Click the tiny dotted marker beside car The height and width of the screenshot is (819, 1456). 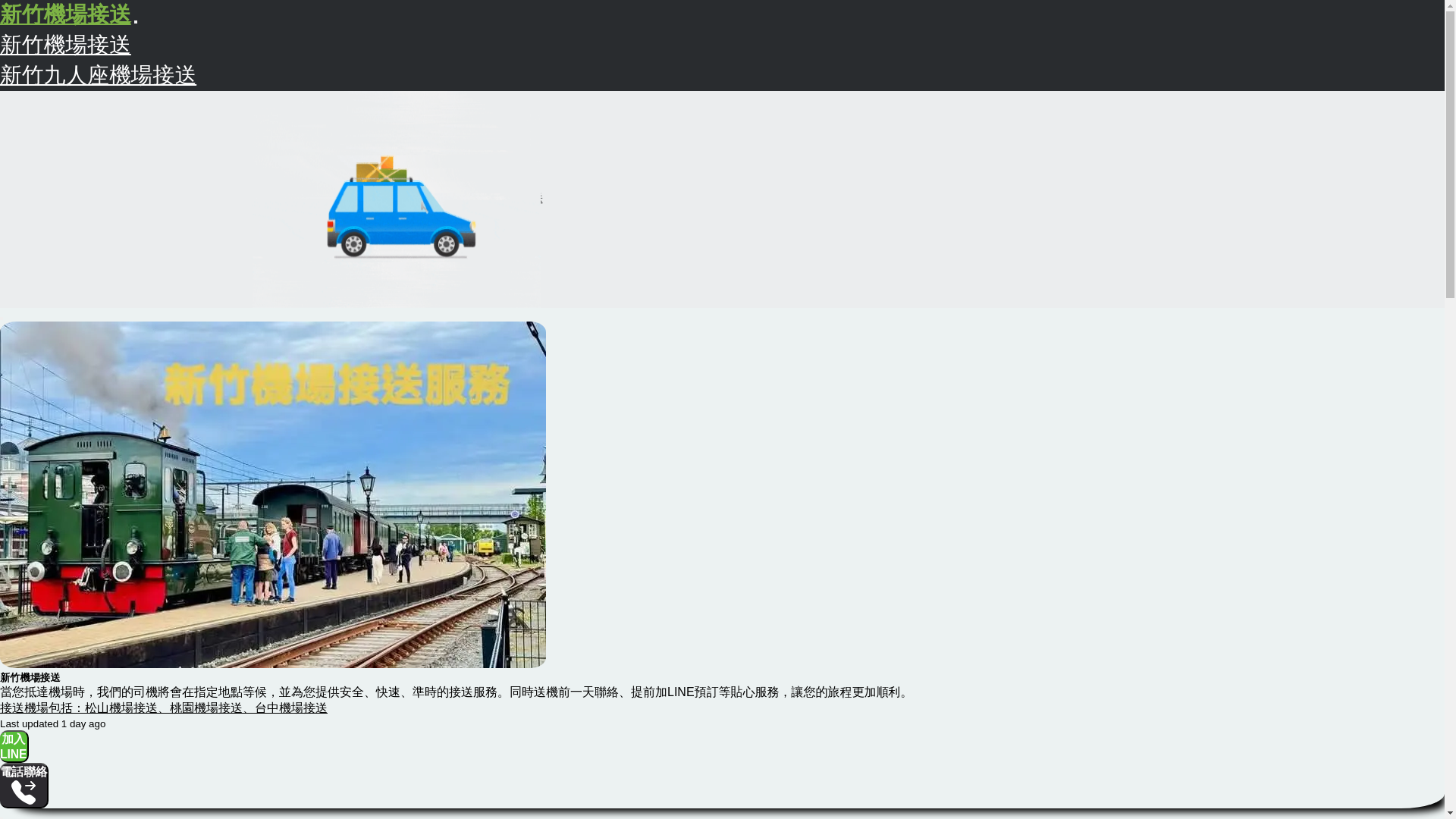pyautogui.click(x=541, y=199)
